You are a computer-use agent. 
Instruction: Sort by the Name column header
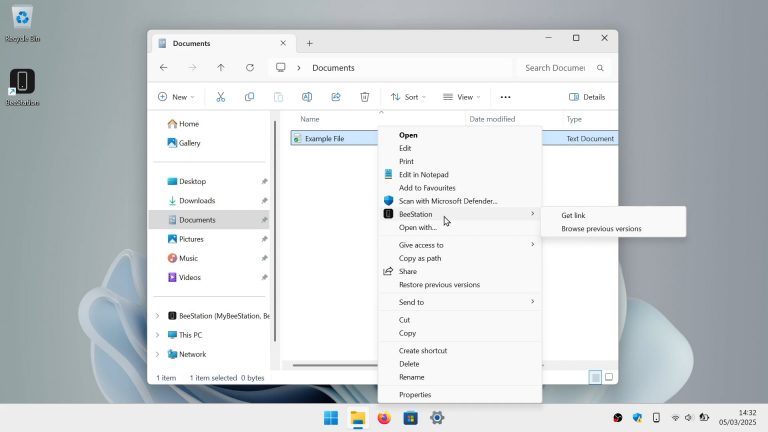coord(310,119)
